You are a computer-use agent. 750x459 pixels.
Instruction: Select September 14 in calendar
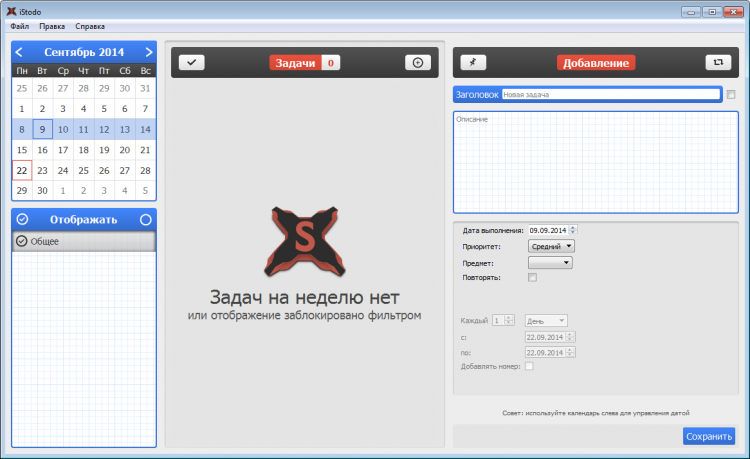tap(145, 129)
